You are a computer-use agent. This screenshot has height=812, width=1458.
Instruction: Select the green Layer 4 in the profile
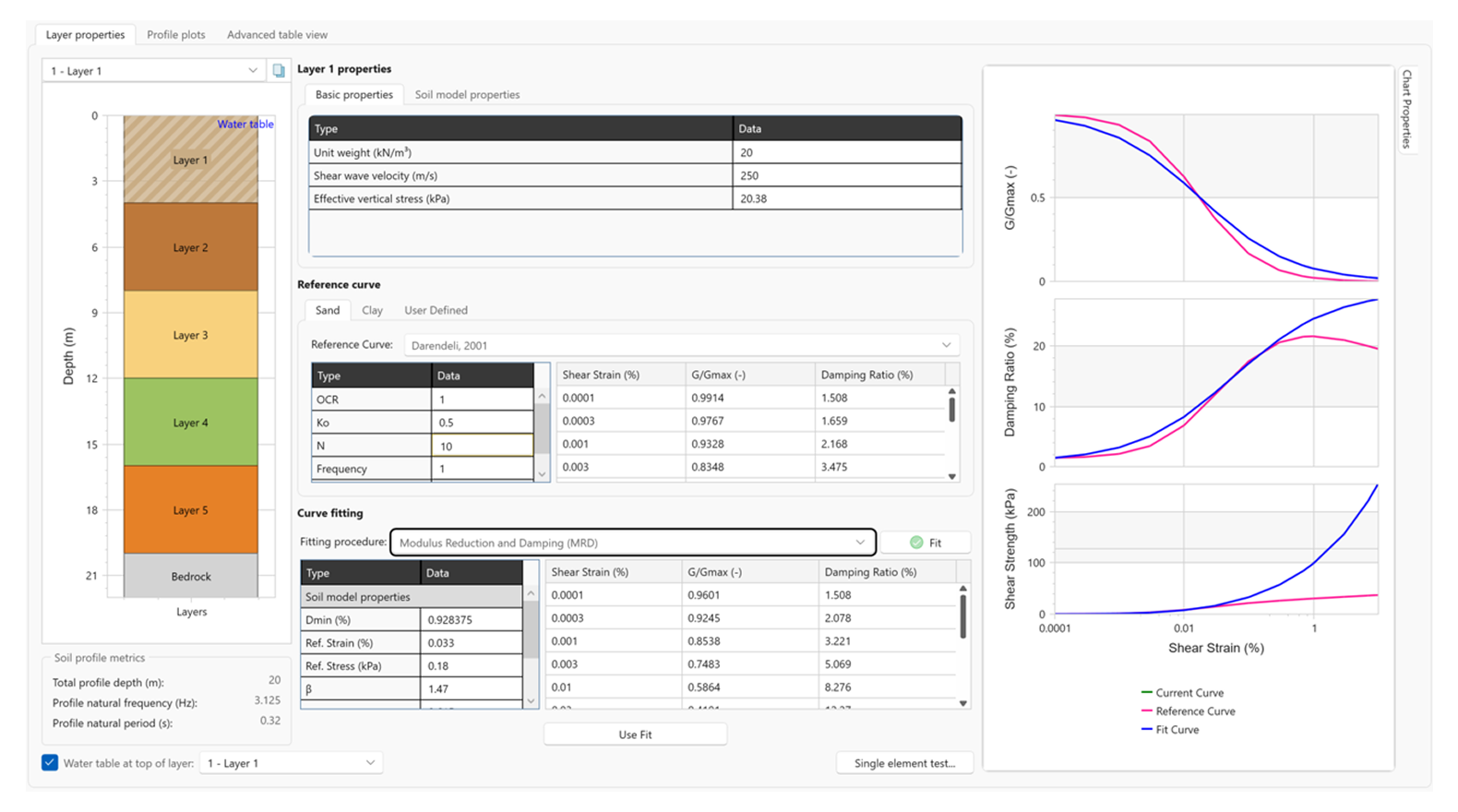click(x=191, y=423)
